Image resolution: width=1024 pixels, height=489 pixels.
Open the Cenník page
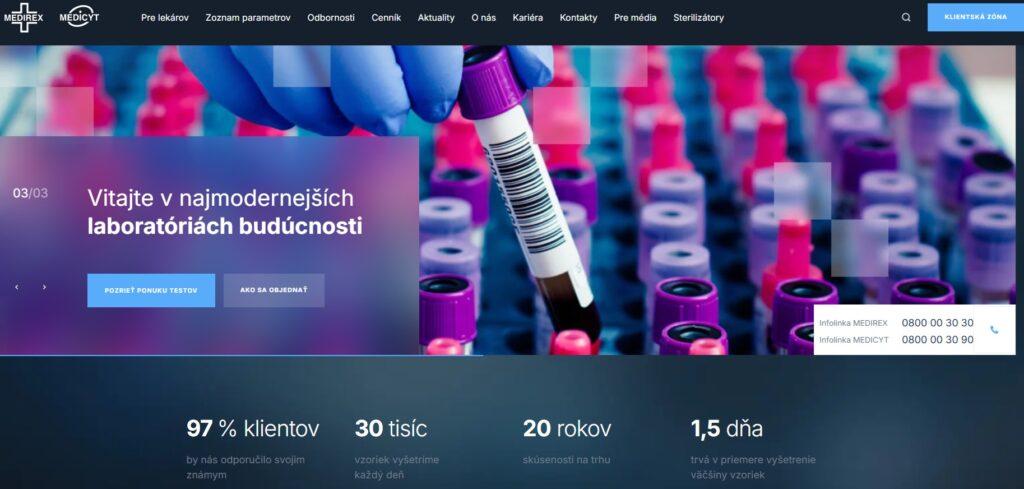tap(386, 18)
